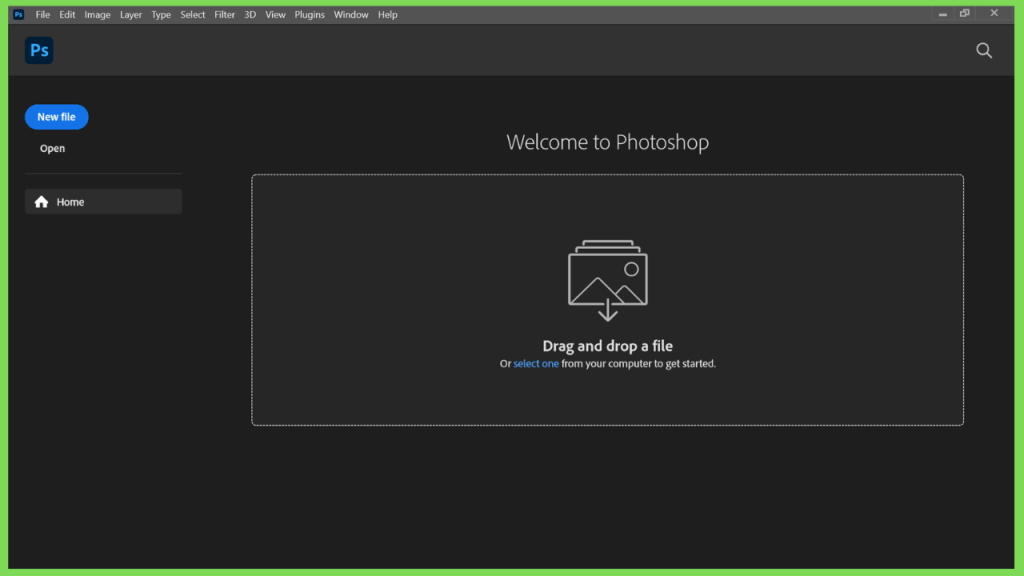
Task: Open the Type menu
Action: (161, 14)
